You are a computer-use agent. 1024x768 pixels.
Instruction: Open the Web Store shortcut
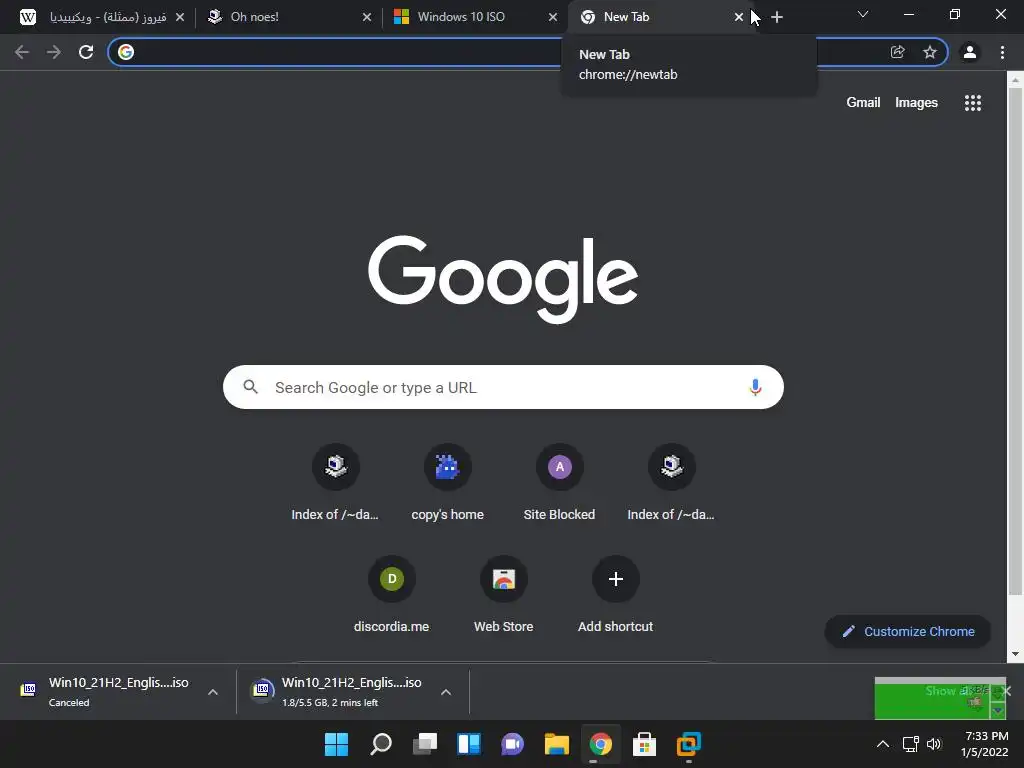504,595
